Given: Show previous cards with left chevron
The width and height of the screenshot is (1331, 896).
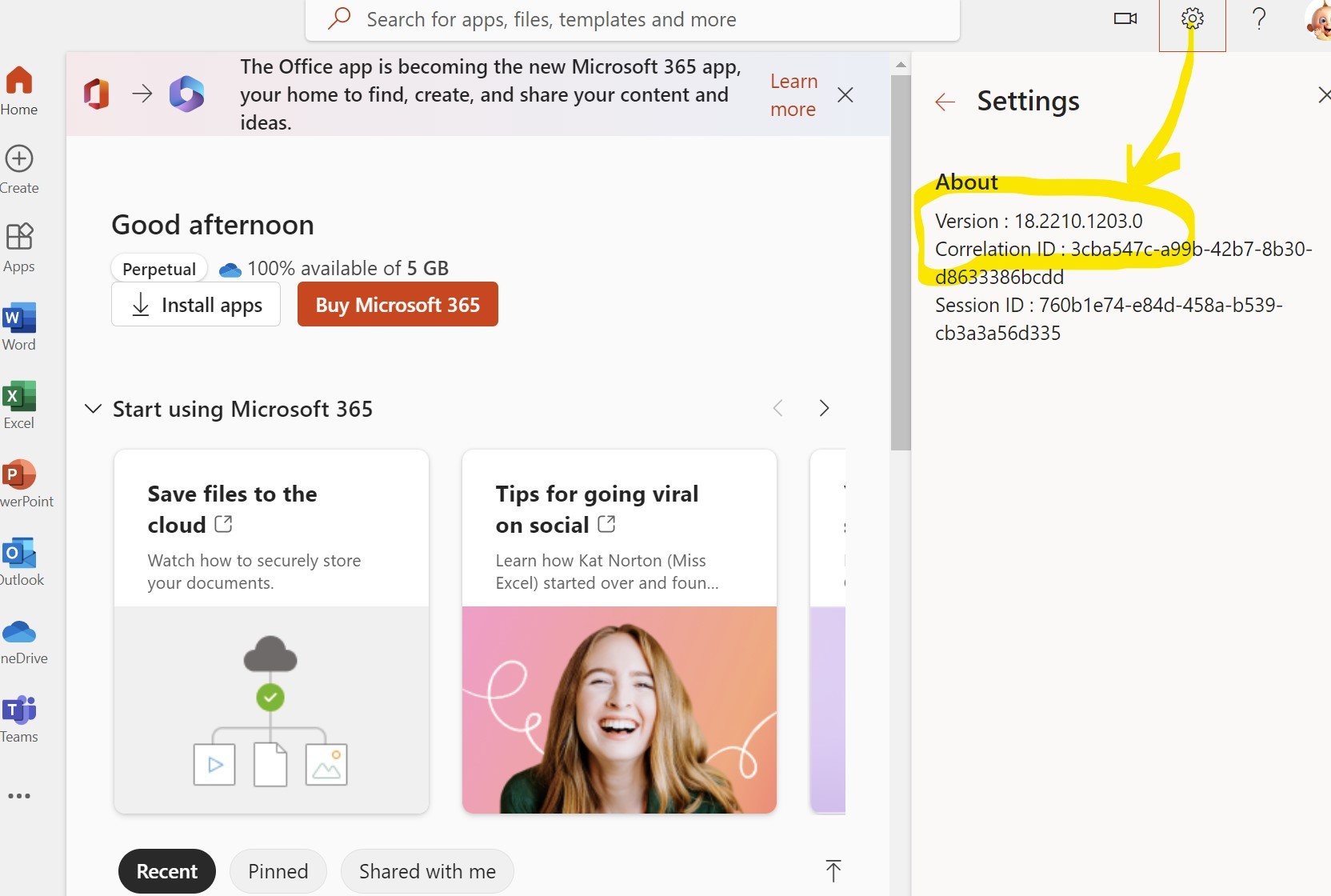Looking at the screenshot, I should [x=777, y=408].
